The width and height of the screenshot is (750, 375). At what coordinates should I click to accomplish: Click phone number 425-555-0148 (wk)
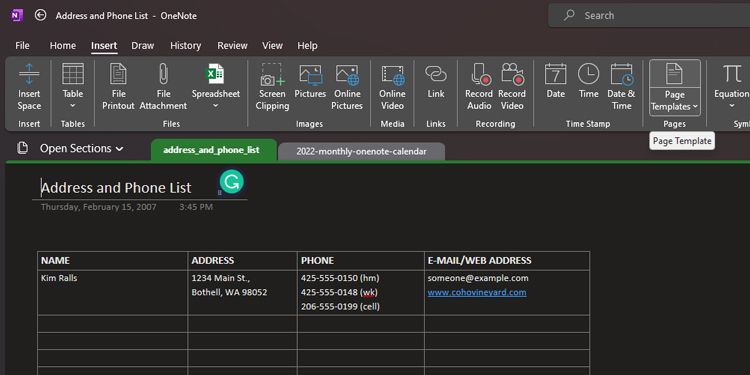point(340,292)
